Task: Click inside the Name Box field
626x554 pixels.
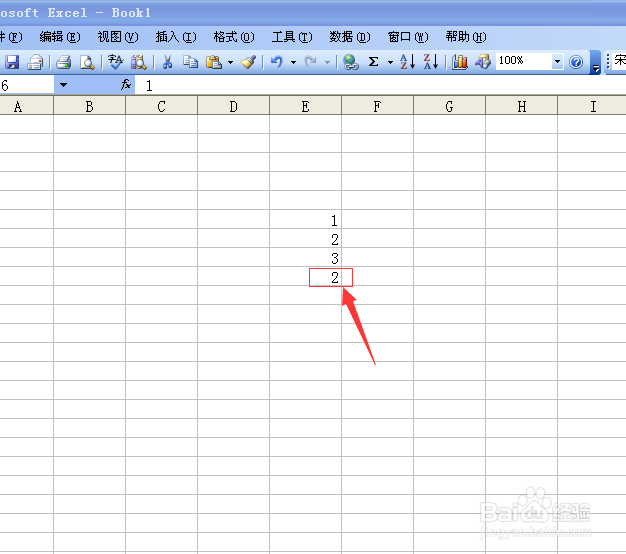Action: (x=27, y=85)
